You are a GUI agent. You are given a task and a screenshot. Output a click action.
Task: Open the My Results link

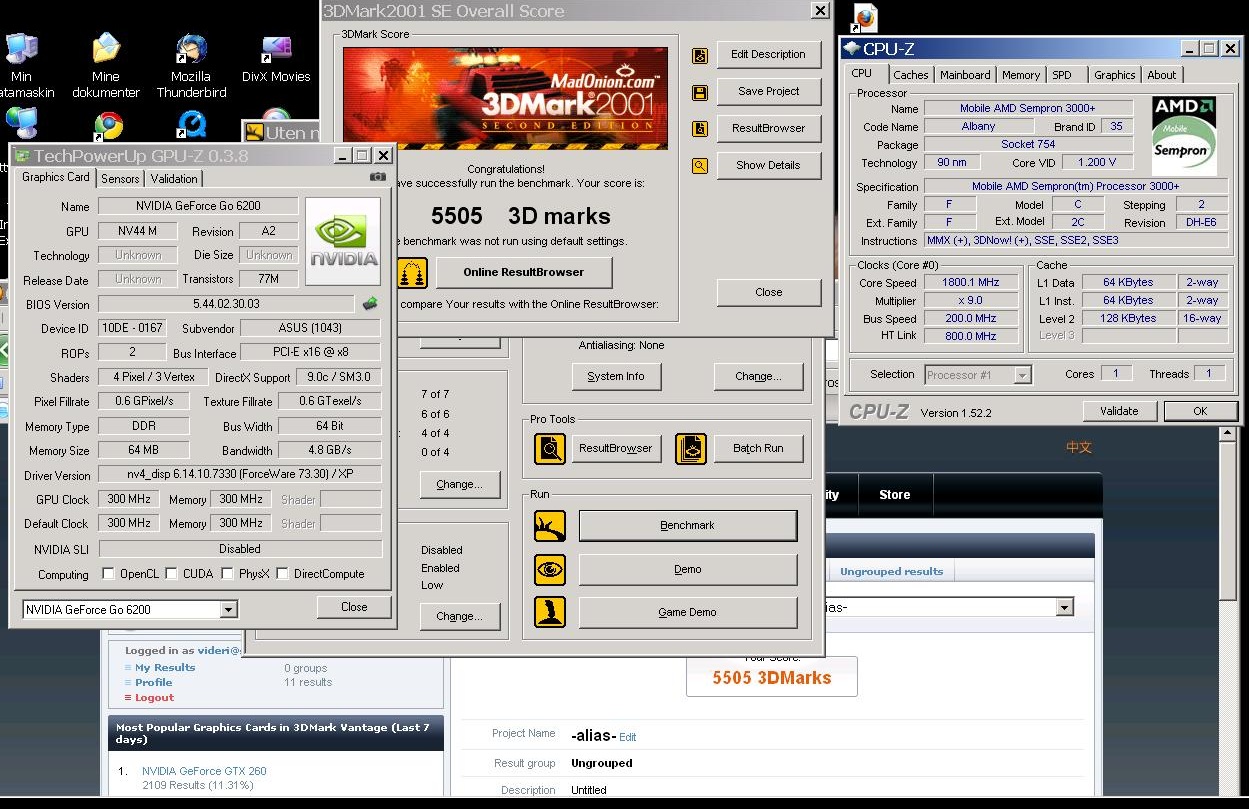click(165, 668)
